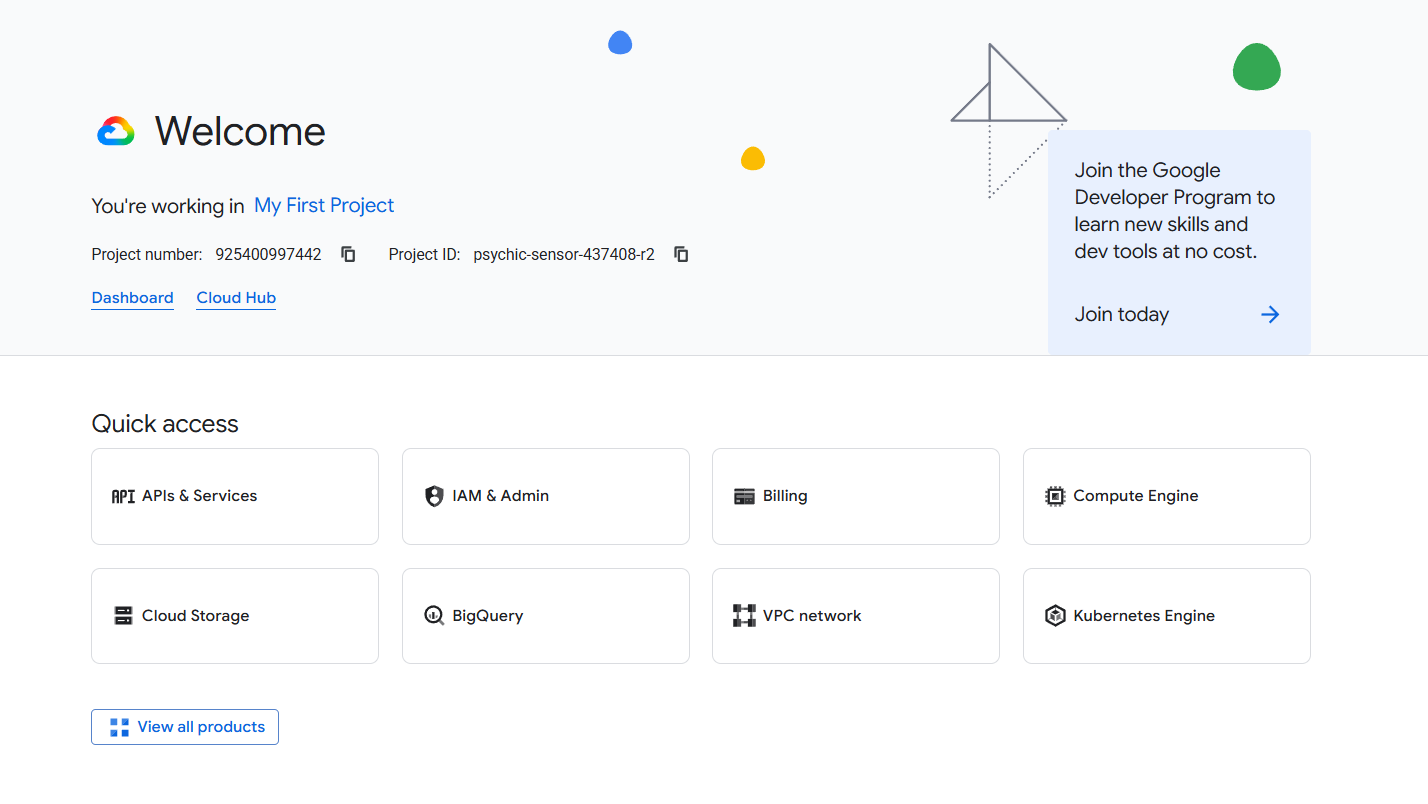Click the storage icon in Cloud Storage card
The image size is (1428, 804).
[x=123, y=616]
